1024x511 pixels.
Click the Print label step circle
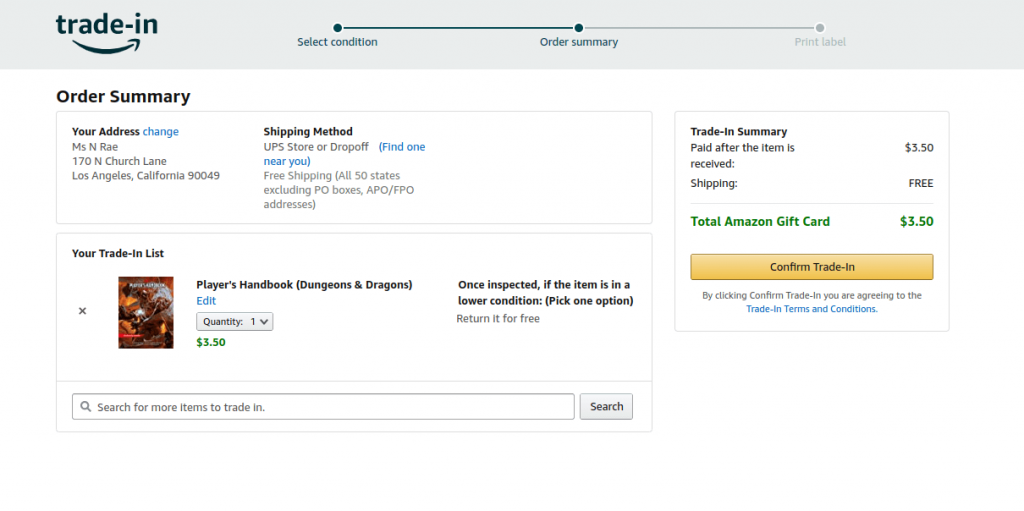coord(820,28)
